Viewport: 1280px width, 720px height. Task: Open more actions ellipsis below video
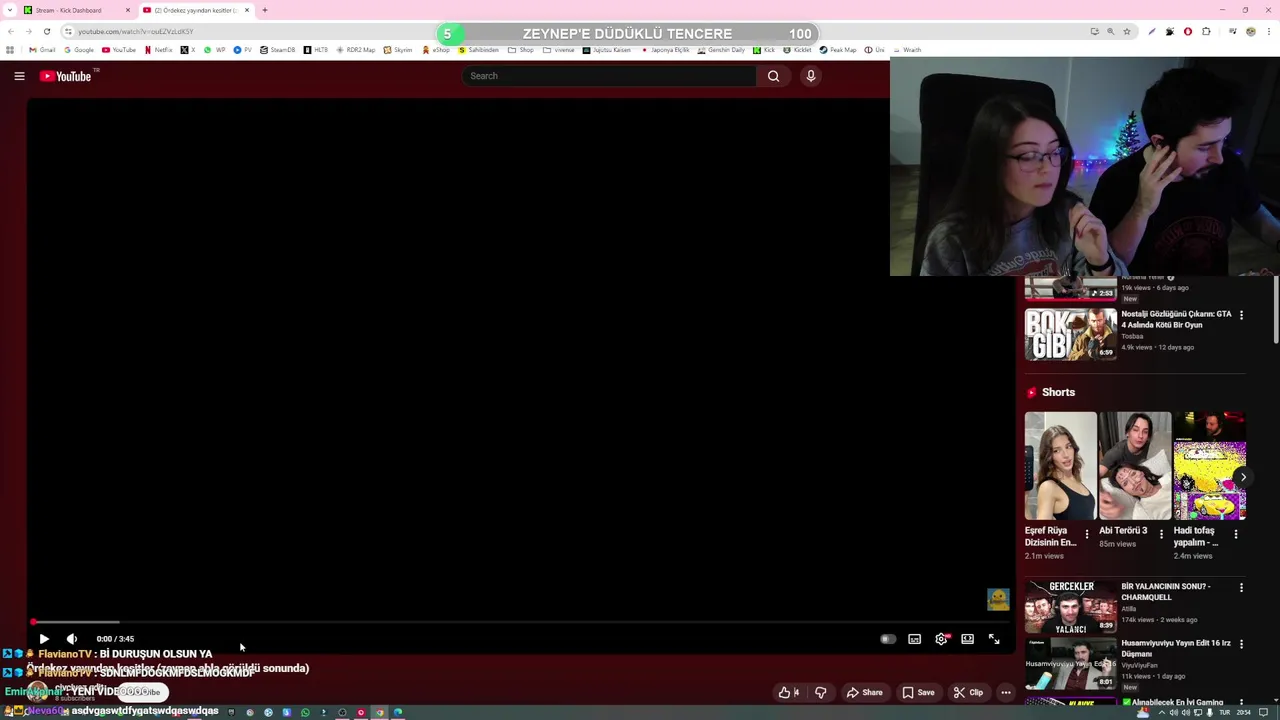point(1006,692)
